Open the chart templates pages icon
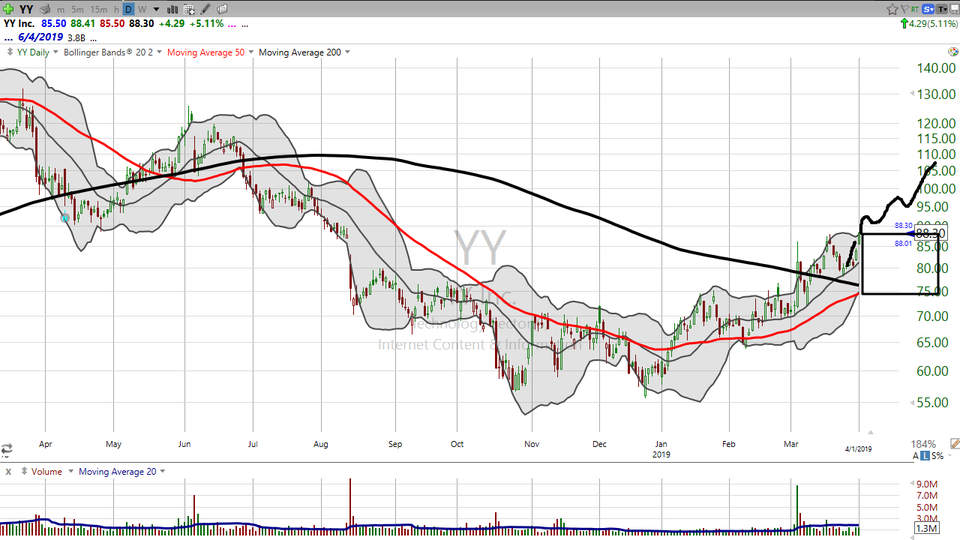The height and width of the screenshot is (540, 960). (222, 9)
